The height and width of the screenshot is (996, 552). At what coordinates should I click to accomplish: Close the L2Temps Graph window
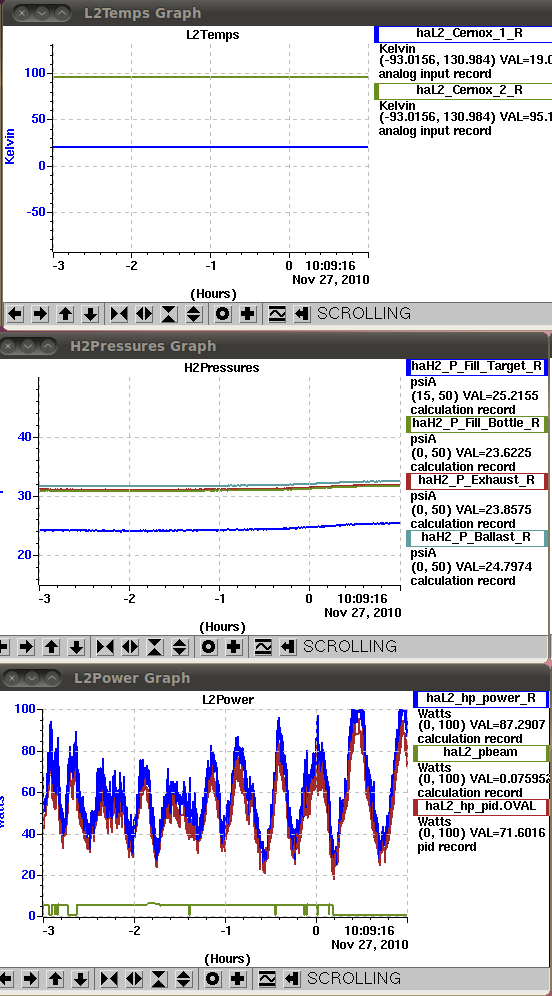[23, 13]
